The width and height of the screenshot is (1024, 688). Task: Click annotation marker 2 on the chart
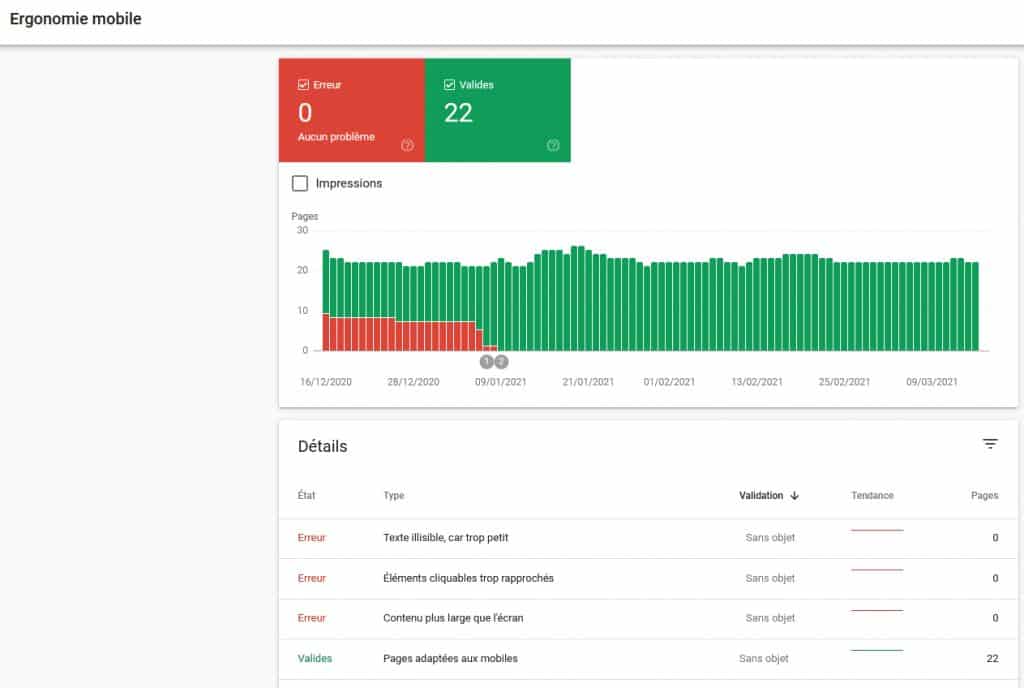[501, 361]
